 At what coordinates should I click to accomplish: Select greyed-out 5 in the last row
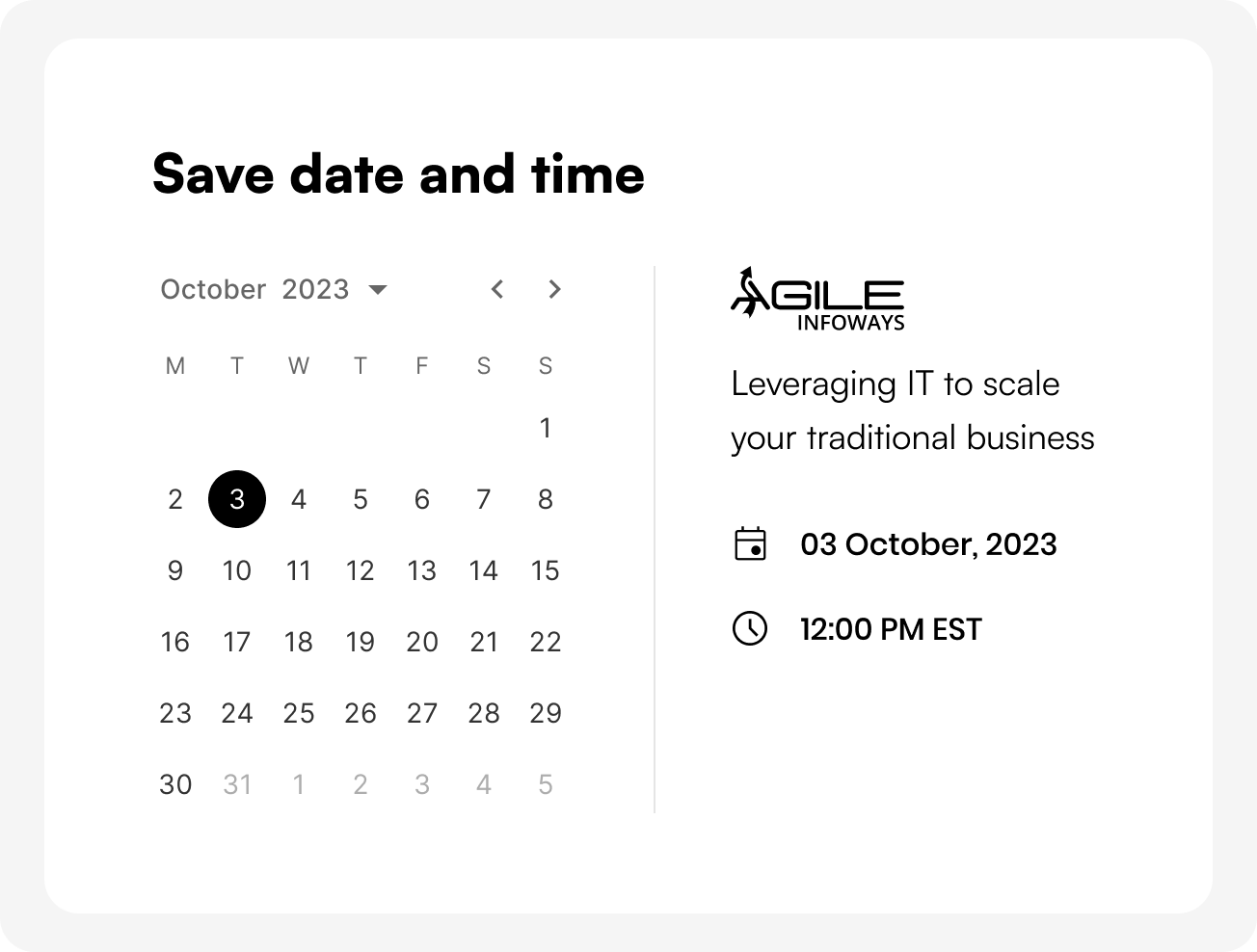pyautogui.click(x=546, y=784)
